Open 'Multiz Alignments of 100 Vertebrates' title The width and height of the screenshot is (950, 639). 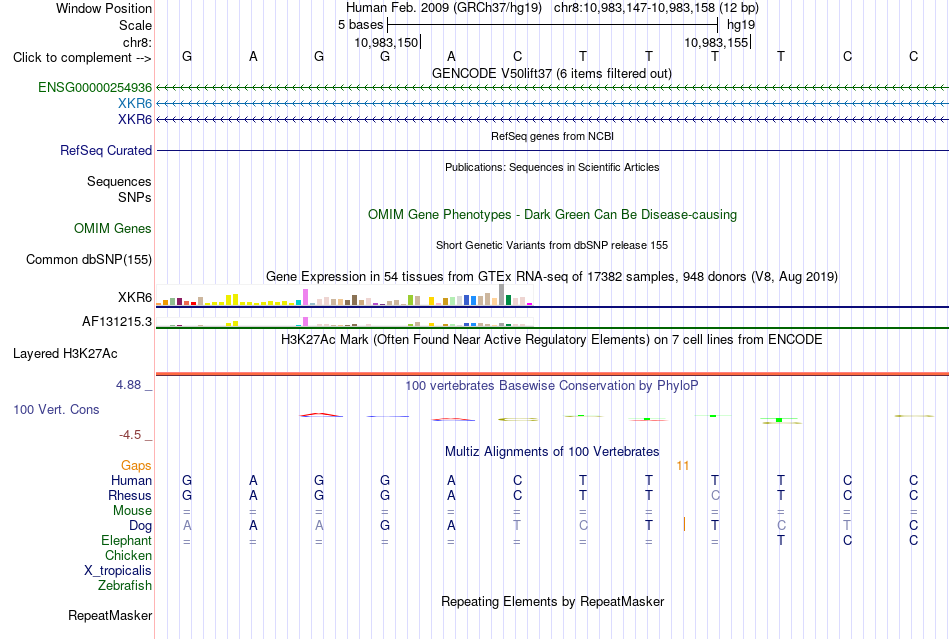552,451
